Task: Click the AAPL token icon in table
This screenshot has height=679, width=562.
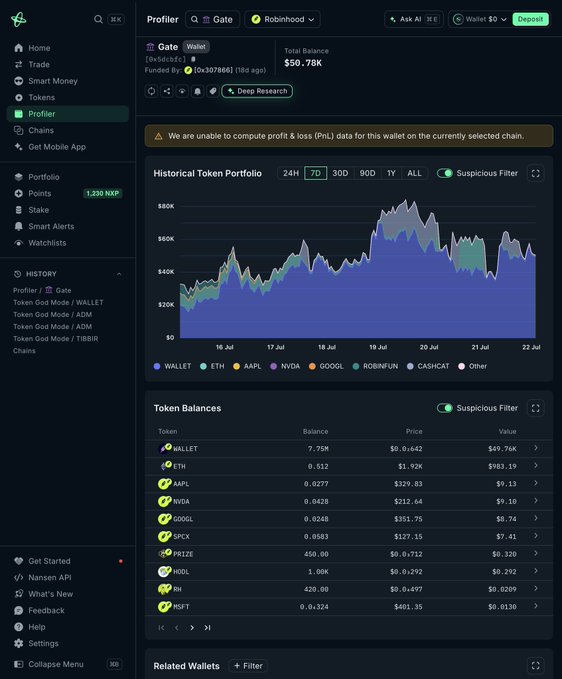Action: point(165,484)
